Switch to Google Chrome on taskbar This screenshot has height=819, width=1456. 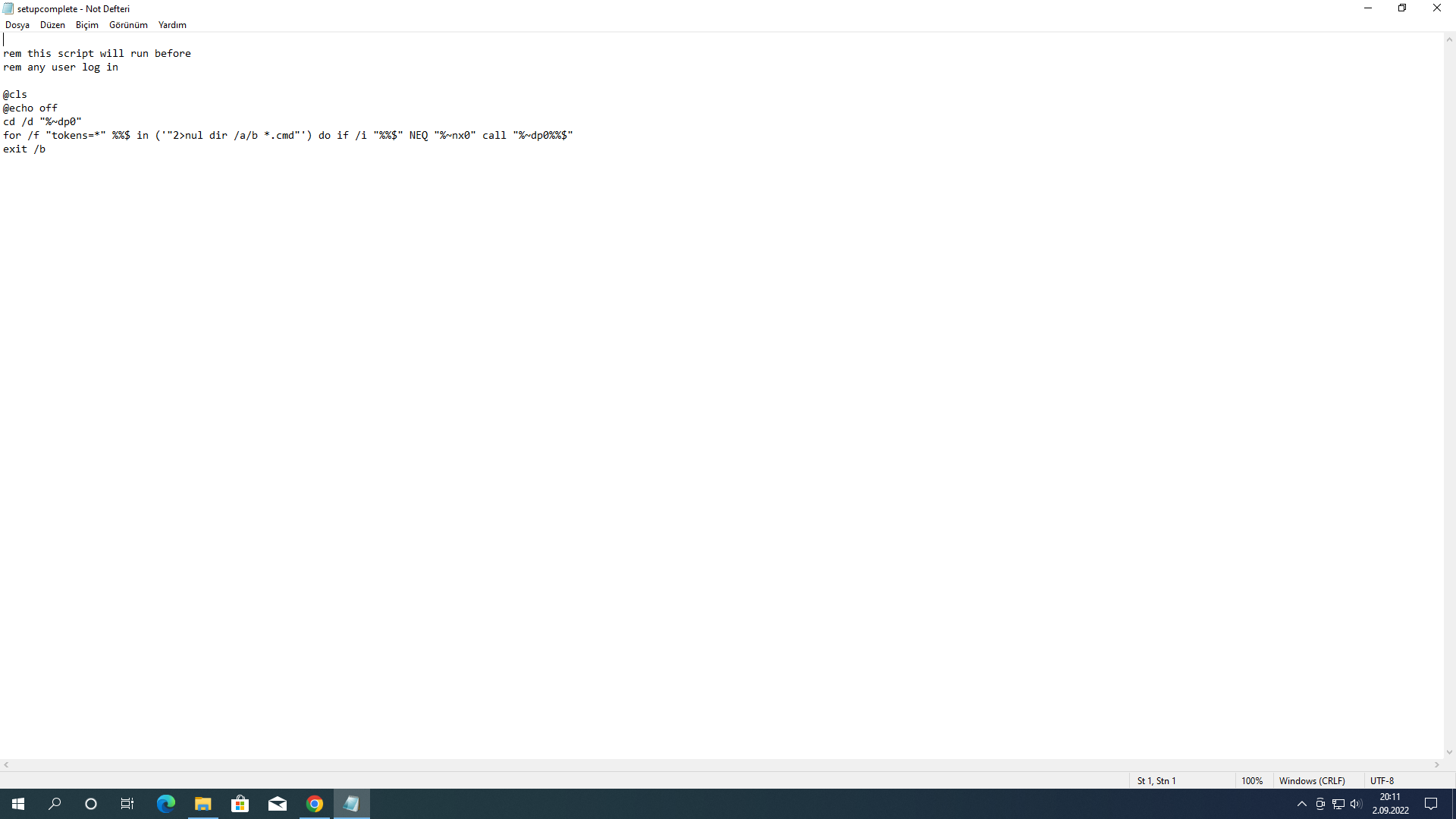click(315, 804)
